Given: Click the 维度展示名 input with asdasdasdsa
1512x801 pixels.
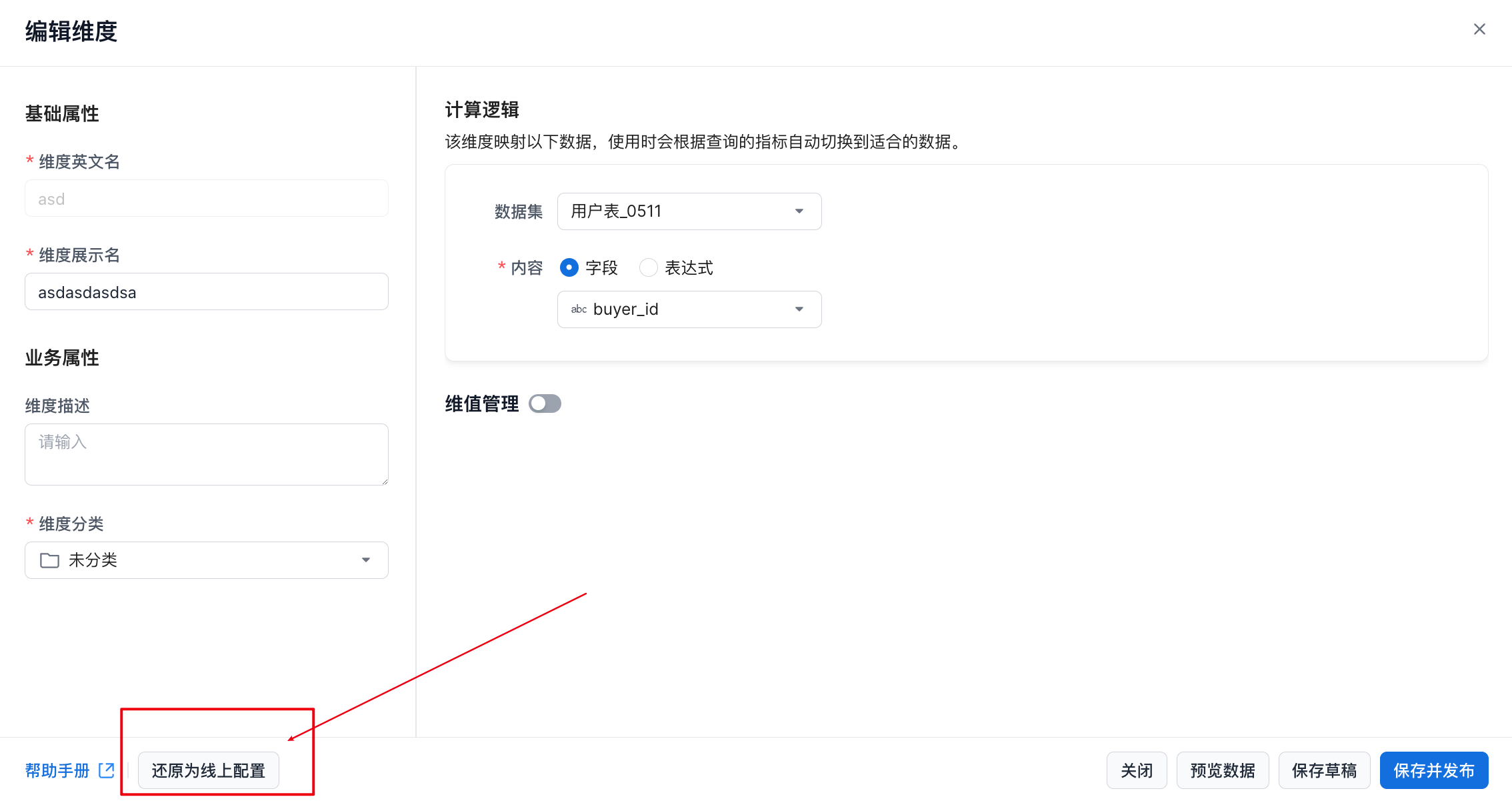Looking at the screenshot, I should 207,292.
